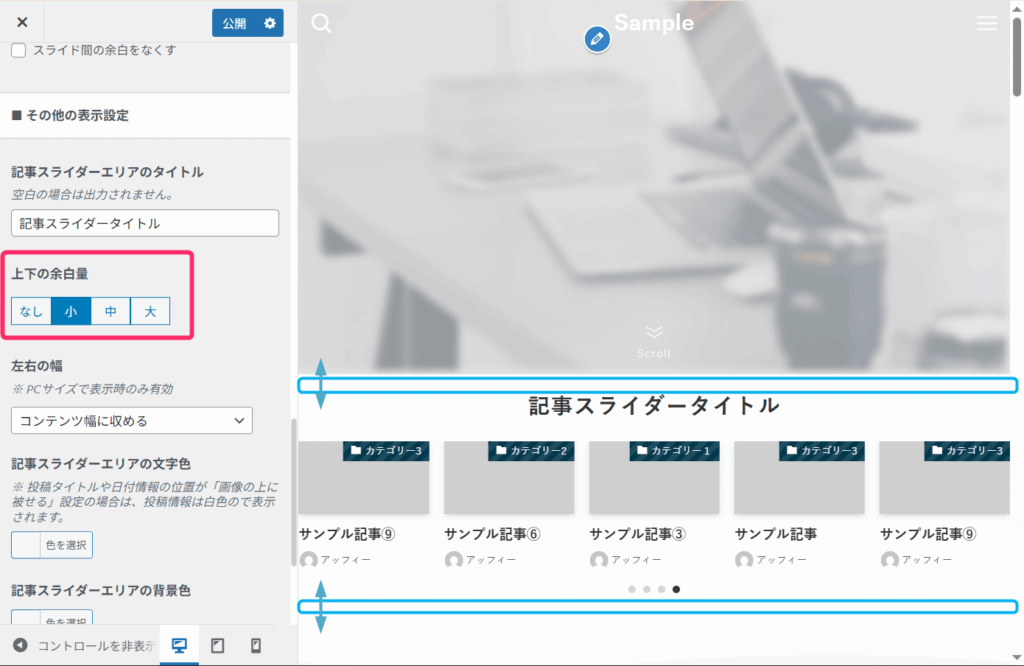Image resolution: width=1024 pixels, height=666 pixels.
Task: Select the second slider pagination dot
Action: tap(647, 589)
